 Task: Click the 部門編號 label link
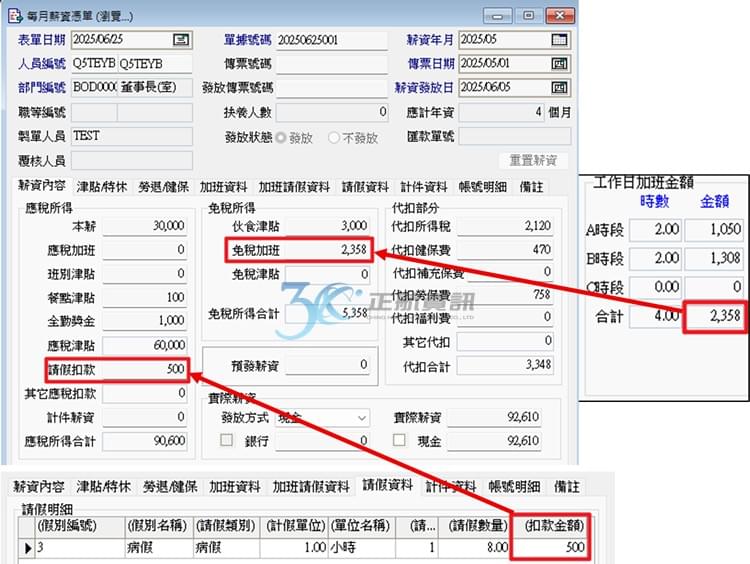[x=42, y=88]
